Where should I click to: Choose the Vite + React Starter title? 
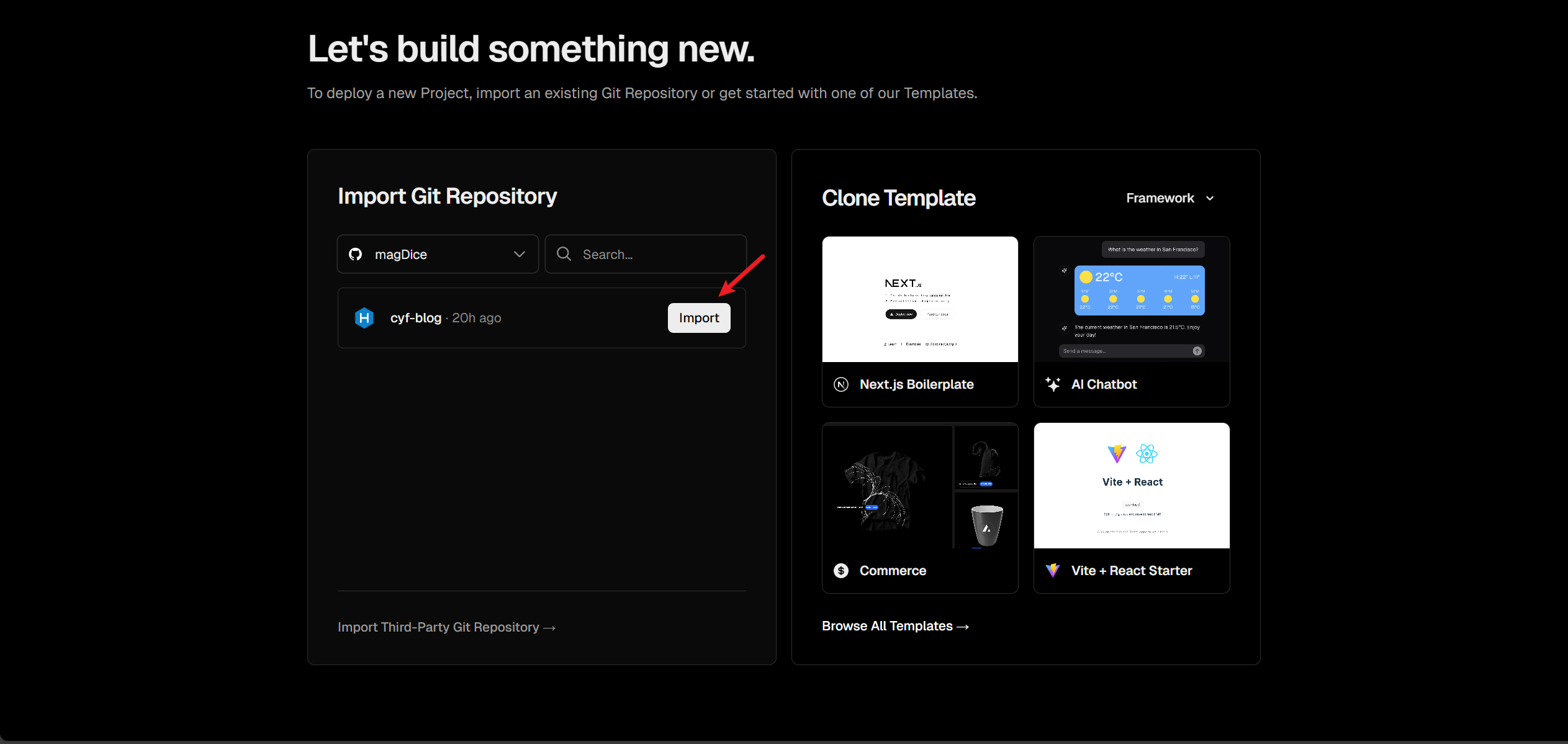(x=1131, y=571)
